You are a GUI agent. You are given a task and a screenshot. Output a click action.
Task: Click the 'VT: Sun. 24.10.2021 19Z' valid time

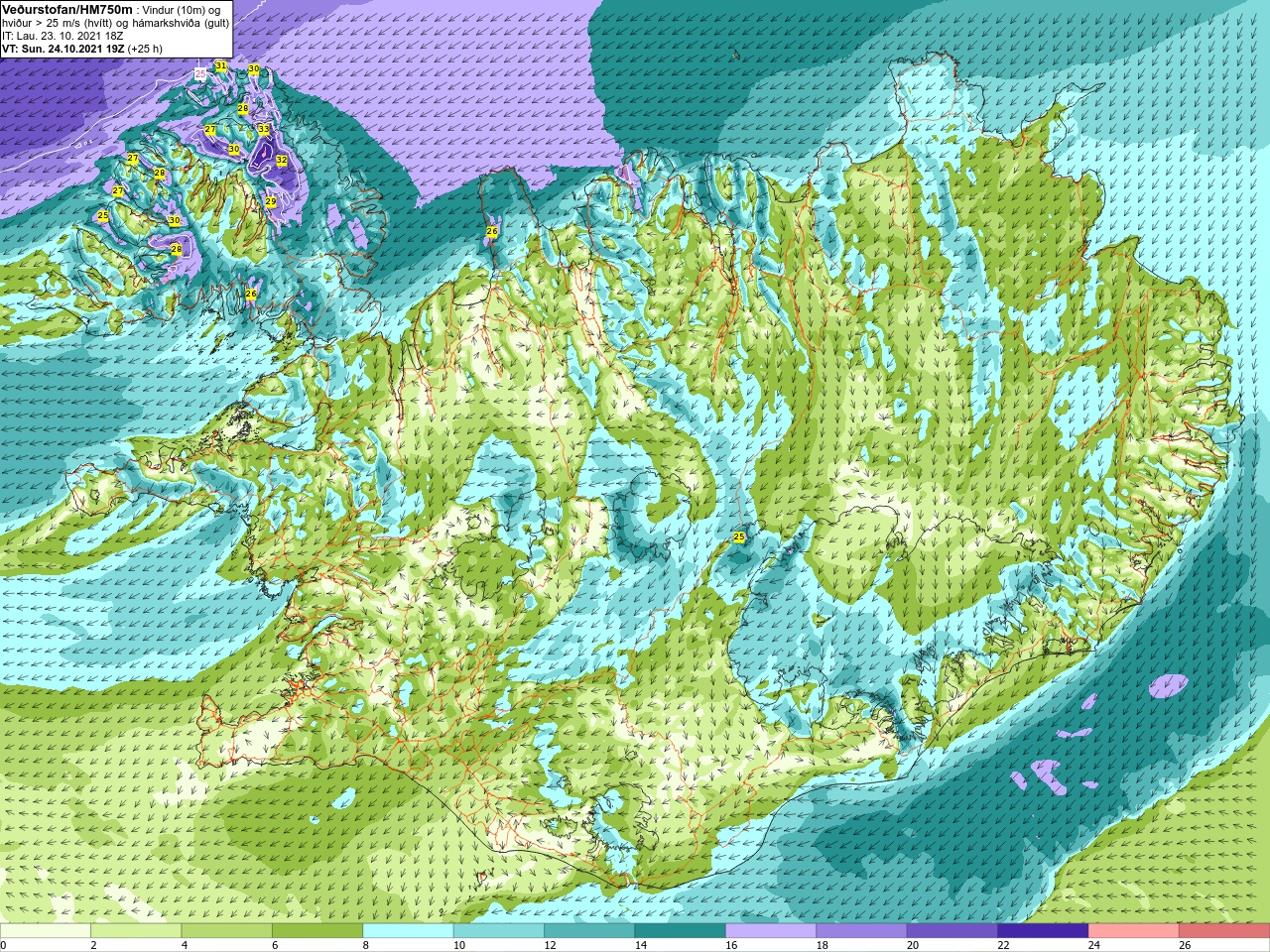point(63,48)
